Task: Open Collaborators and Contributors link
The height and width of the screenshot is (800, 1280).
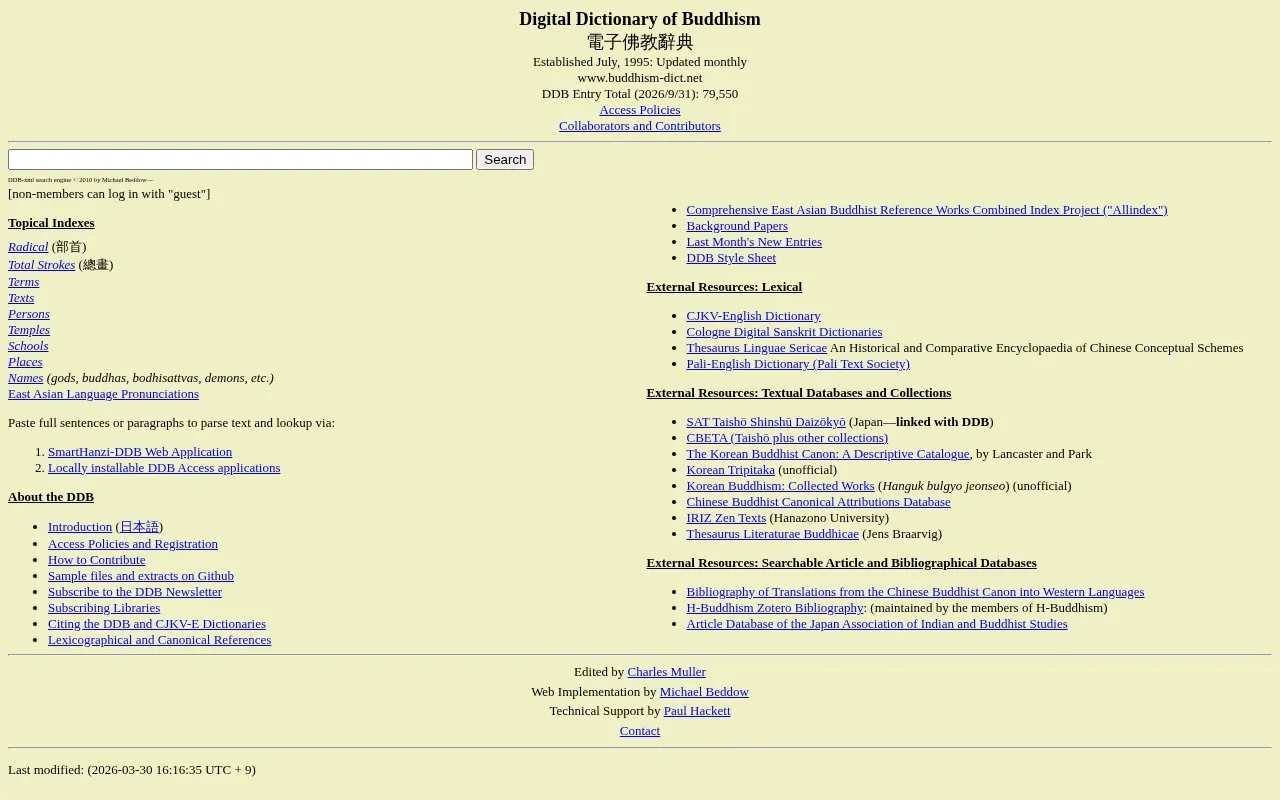Action: click(640, 126)
